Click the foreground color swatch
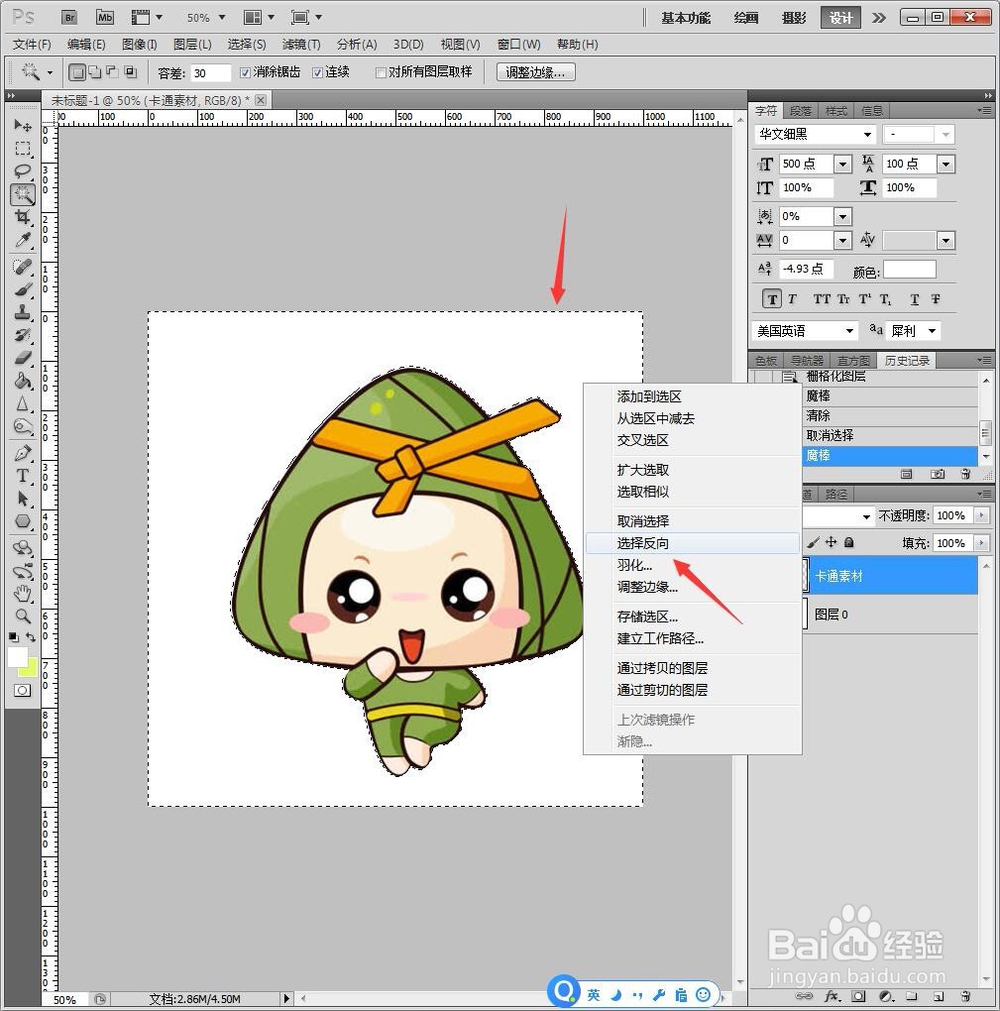The width and height of the screenshot is (1000, 1011). [x=17, y=657]
